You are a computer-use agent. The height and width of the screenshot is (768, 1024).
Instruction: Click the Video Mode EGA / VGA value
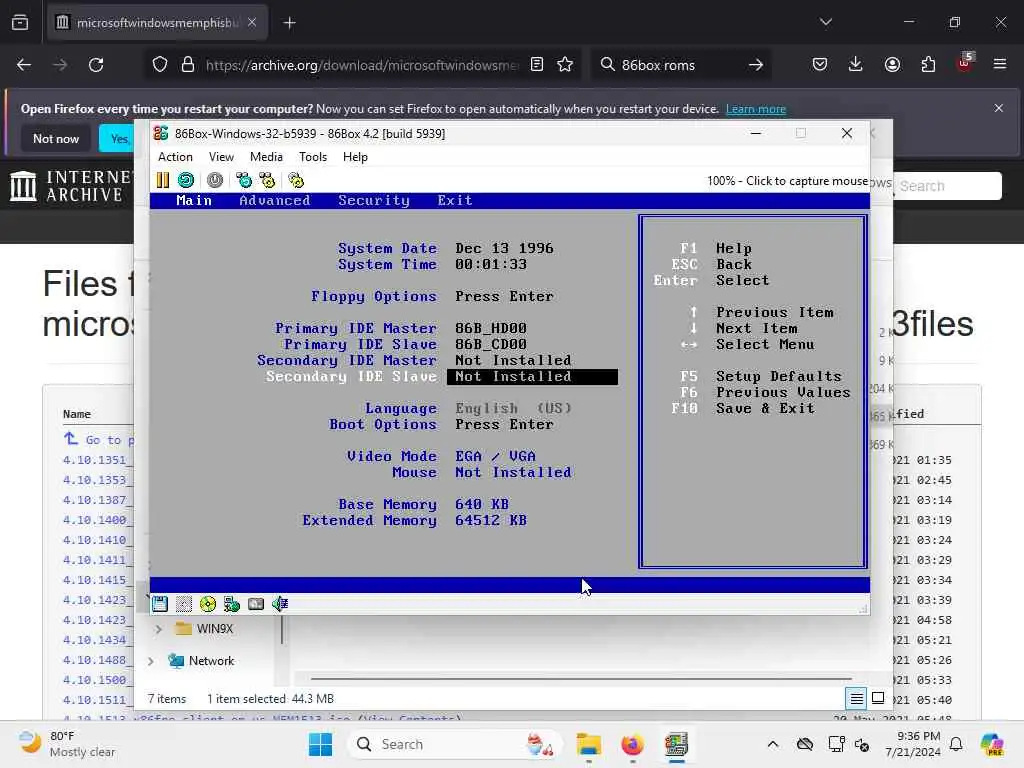coord(495,456)
